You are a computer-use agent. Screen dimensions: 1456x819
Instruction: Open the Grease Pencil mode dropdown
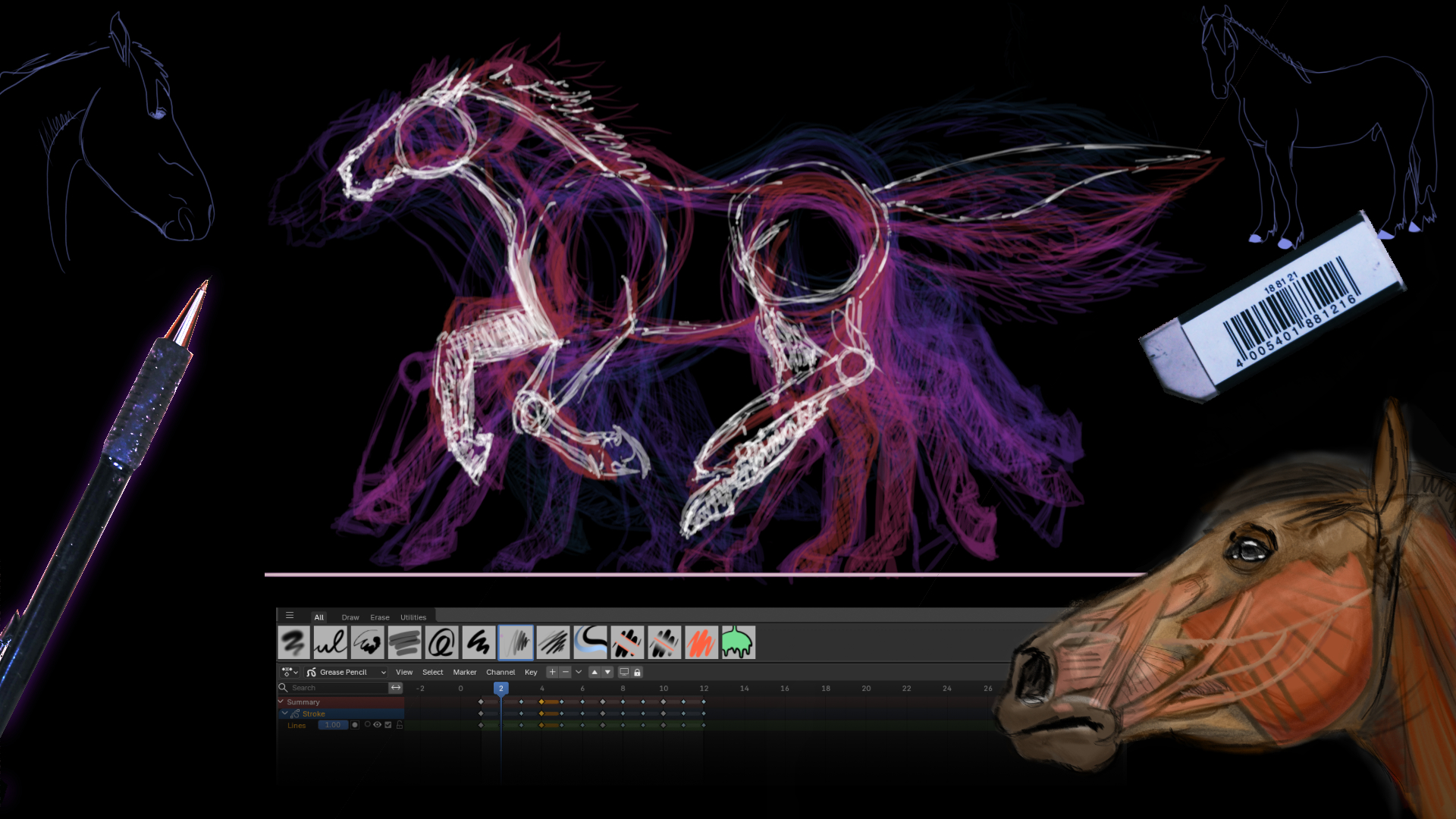(347, 672)
